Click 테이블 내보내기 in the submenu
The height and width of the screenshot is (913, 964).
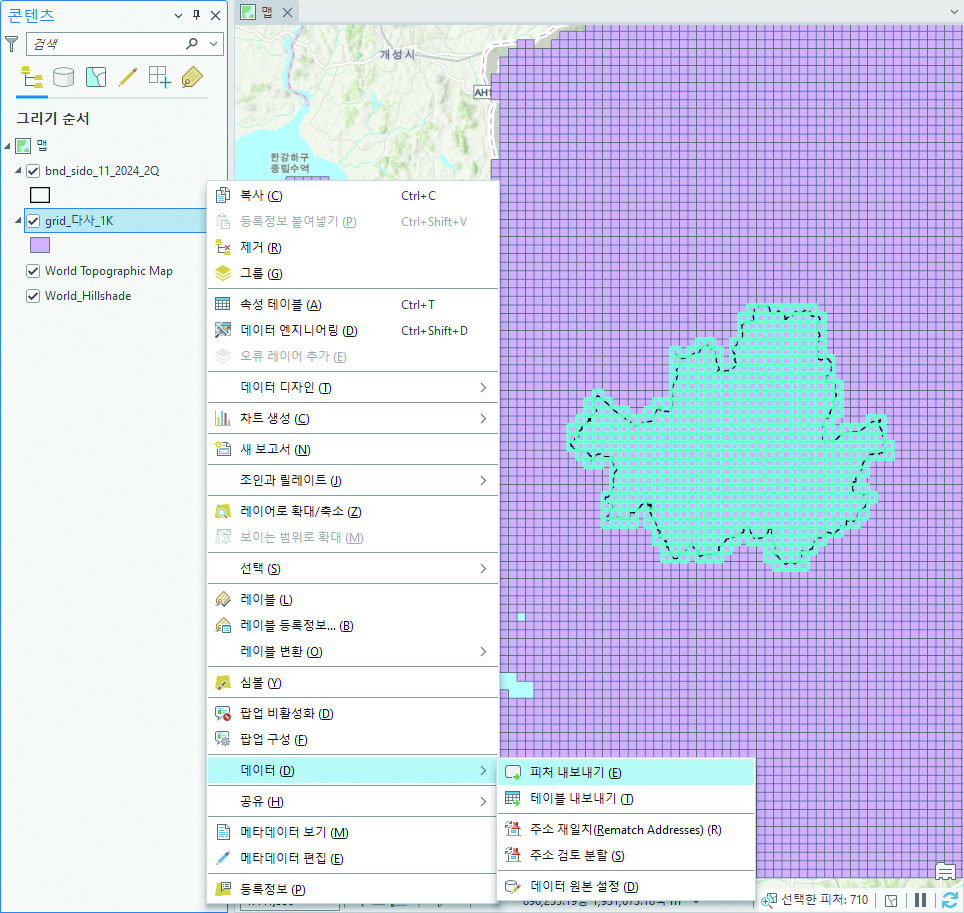[x=581, y=798]
